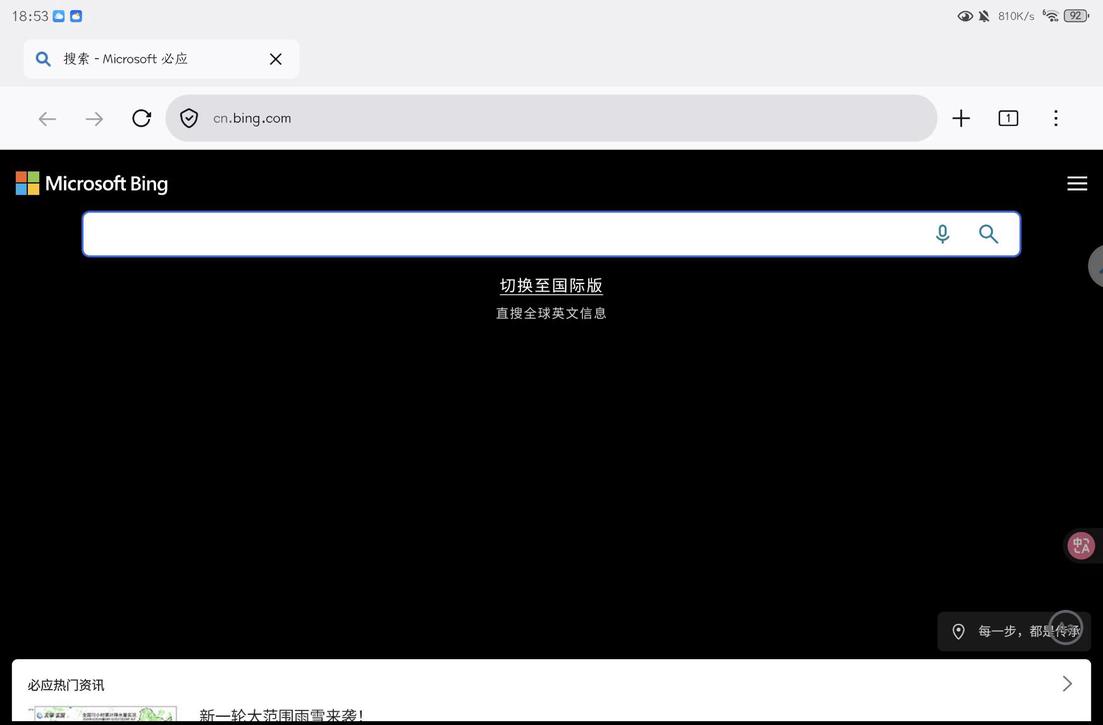Open the Bing hamburger menu
Viewport: 1103px width, 725px height.
pyautogui.click(x=1077, y=183)
